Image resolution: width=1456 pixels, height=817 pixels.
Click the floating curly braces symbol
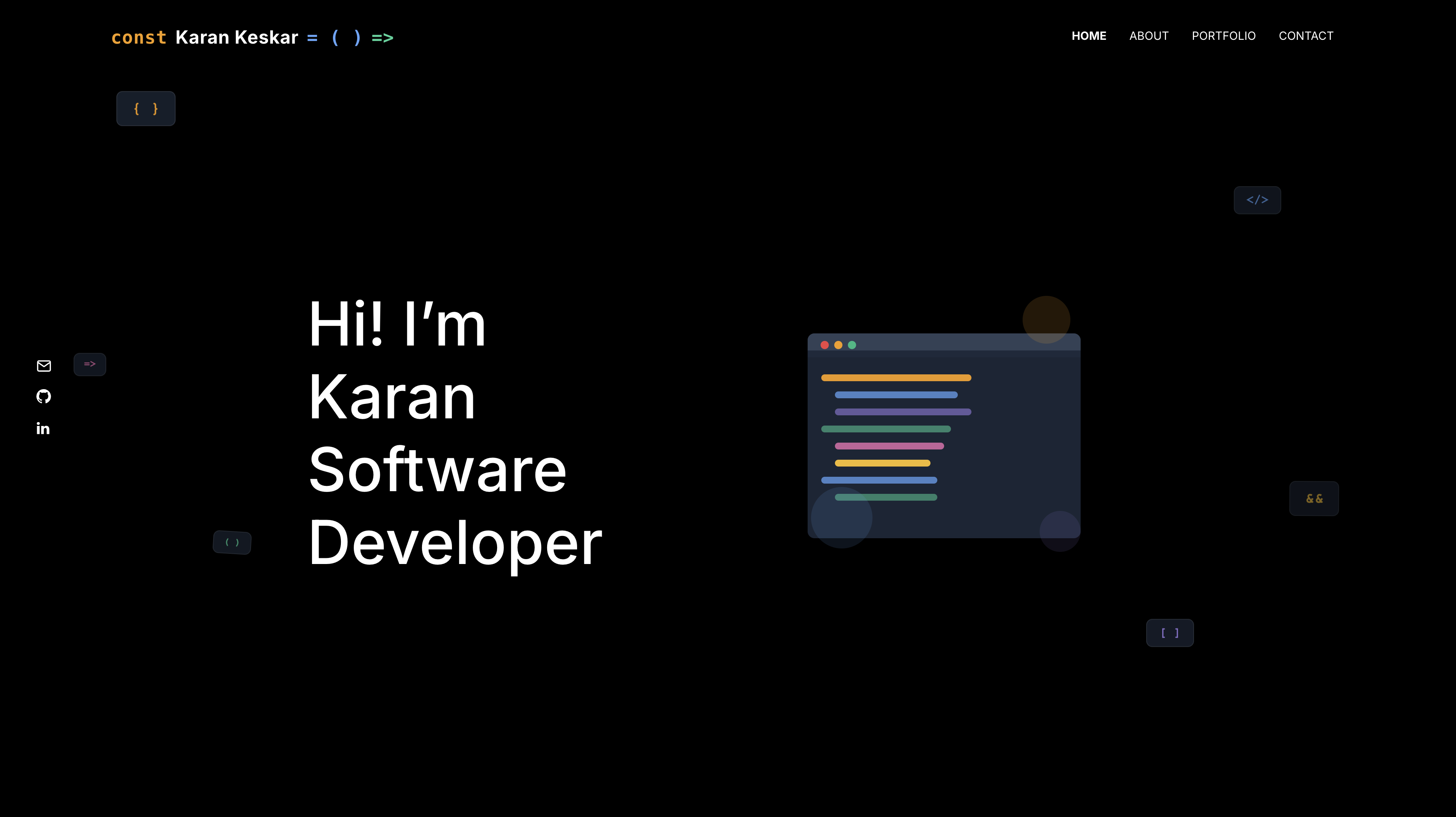click(x=145, y=108)
